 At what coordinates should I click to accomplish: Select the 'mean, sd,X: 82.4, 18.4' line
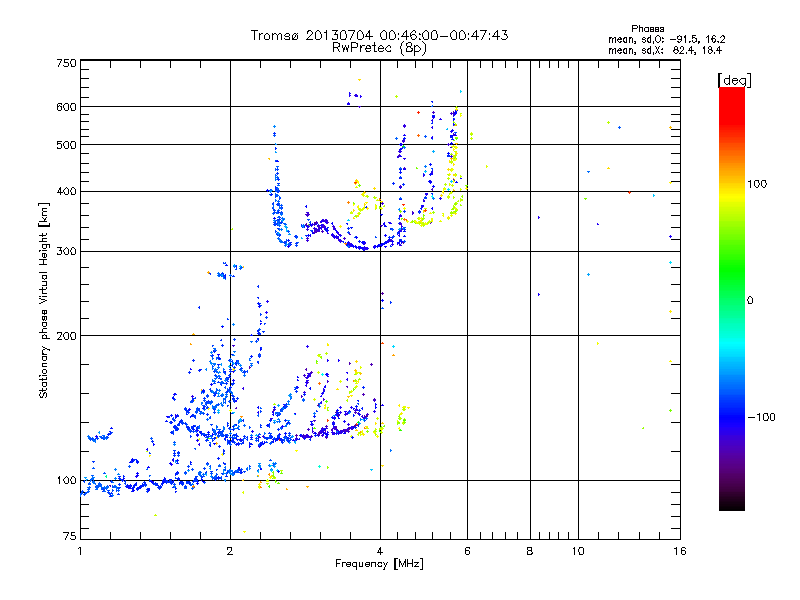coord(665,50)
